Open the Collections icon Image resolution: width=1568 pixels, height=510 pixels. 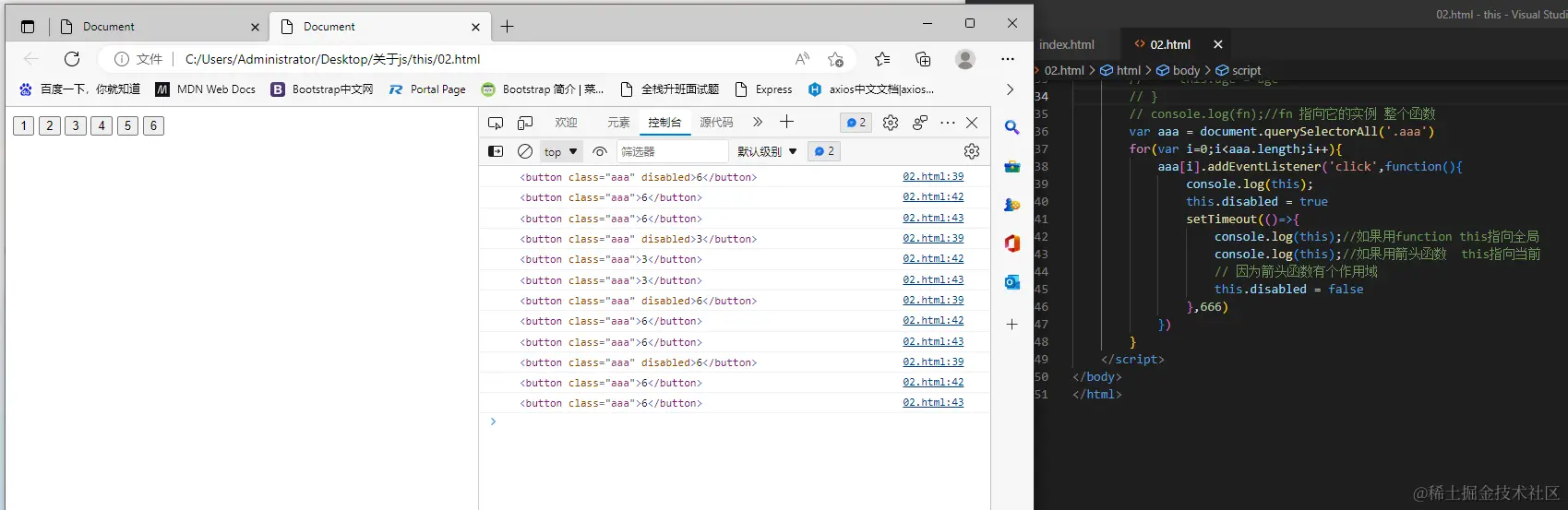pos(923,59)
